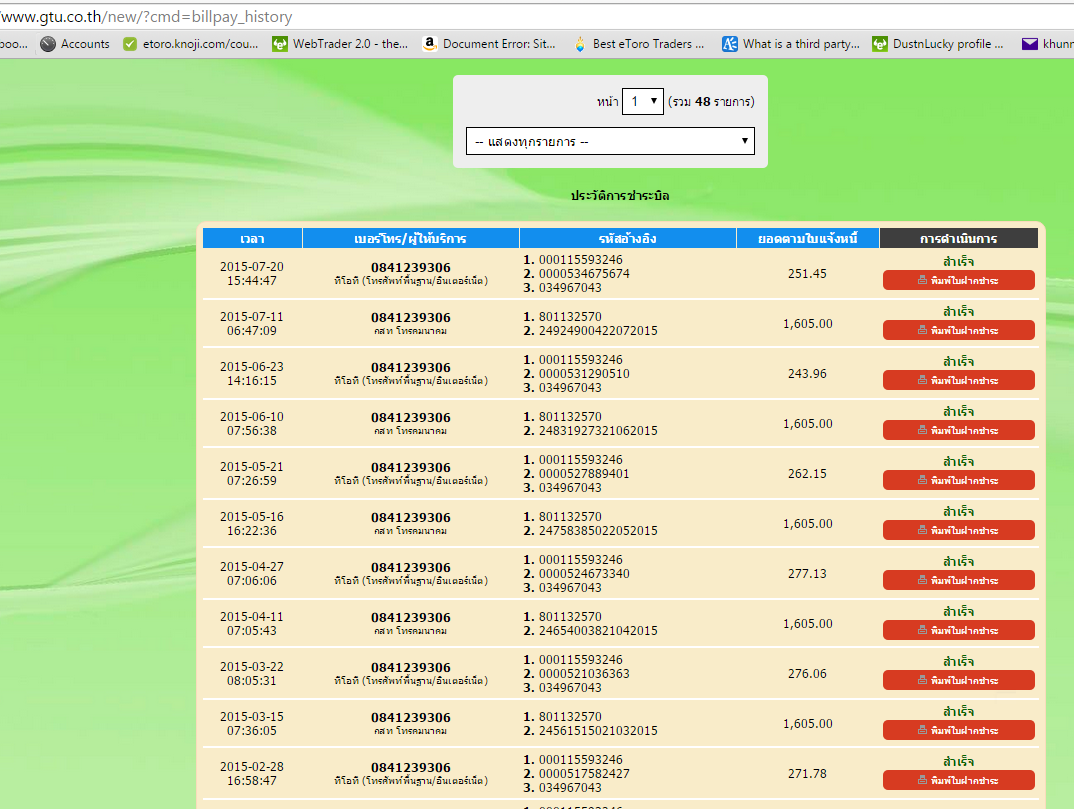Select timestamp 2015-07-11 06:47:09

(x=251, y=323)
